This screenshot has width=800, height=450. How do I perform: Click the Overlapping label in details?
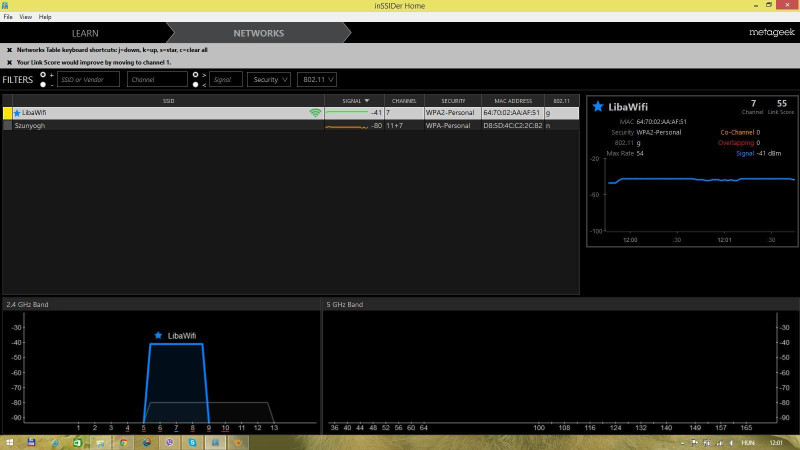736,143
